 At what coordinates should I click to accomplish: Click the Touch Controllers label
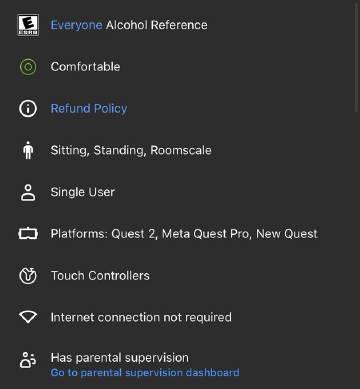tap(100, 276)
